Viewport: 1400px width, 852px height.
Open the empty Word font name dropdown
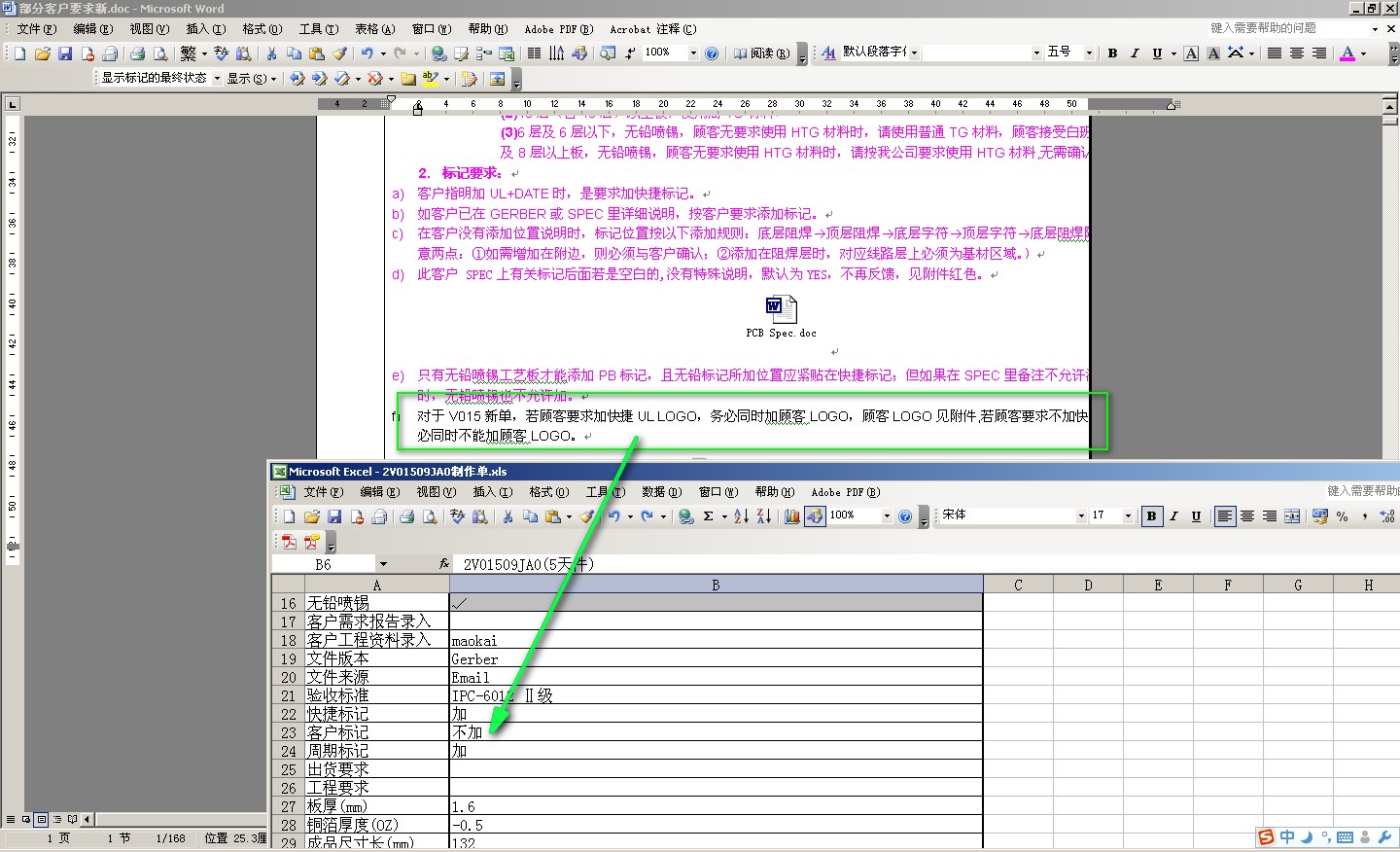point(1035,53)
